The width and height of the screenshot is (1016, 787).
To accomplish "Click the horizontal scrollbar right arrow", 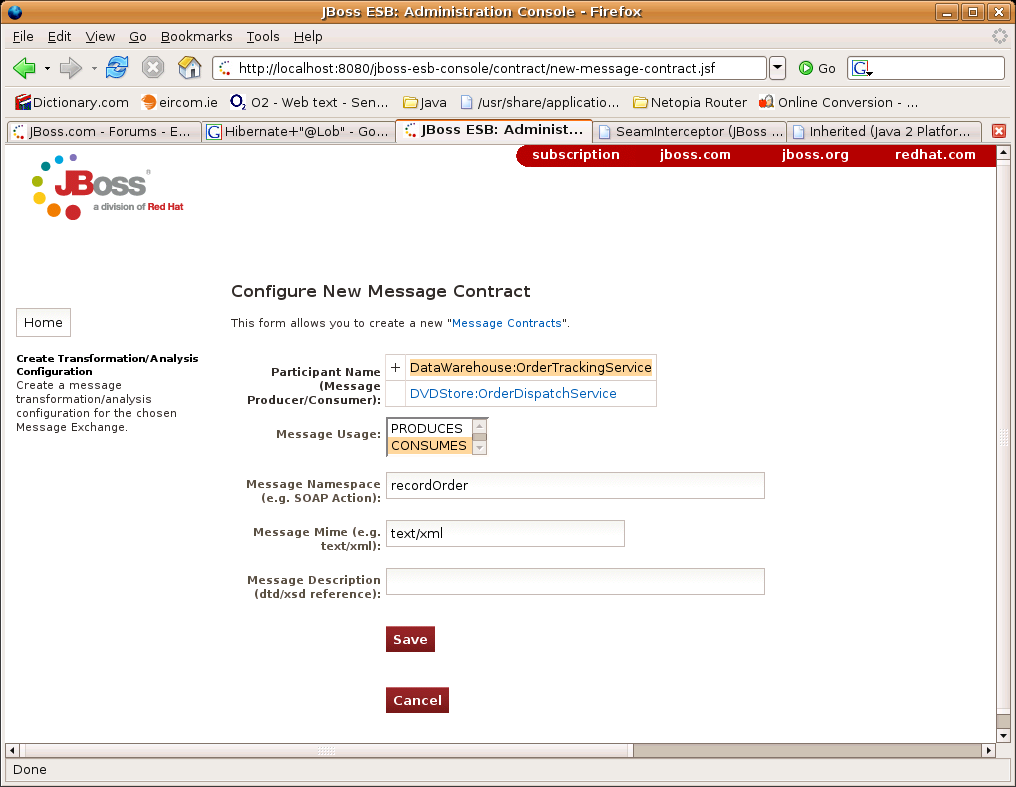I will pos(988,750).
